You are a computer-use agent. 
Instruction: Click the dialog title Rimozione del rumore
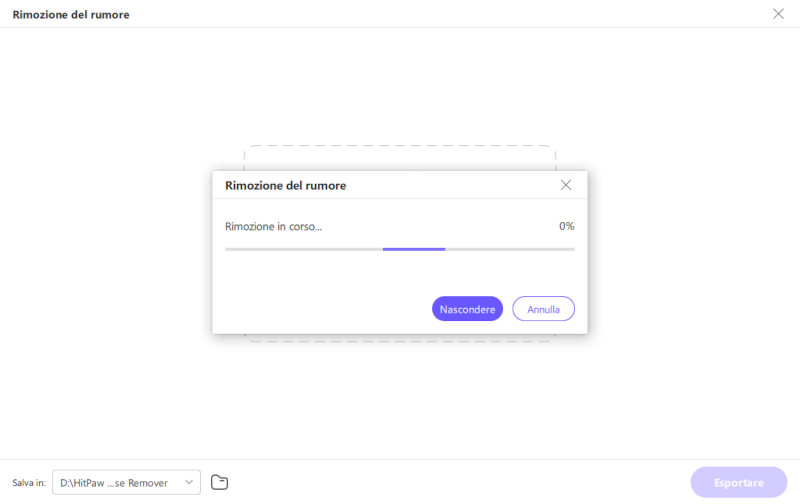tap(285, 185)
